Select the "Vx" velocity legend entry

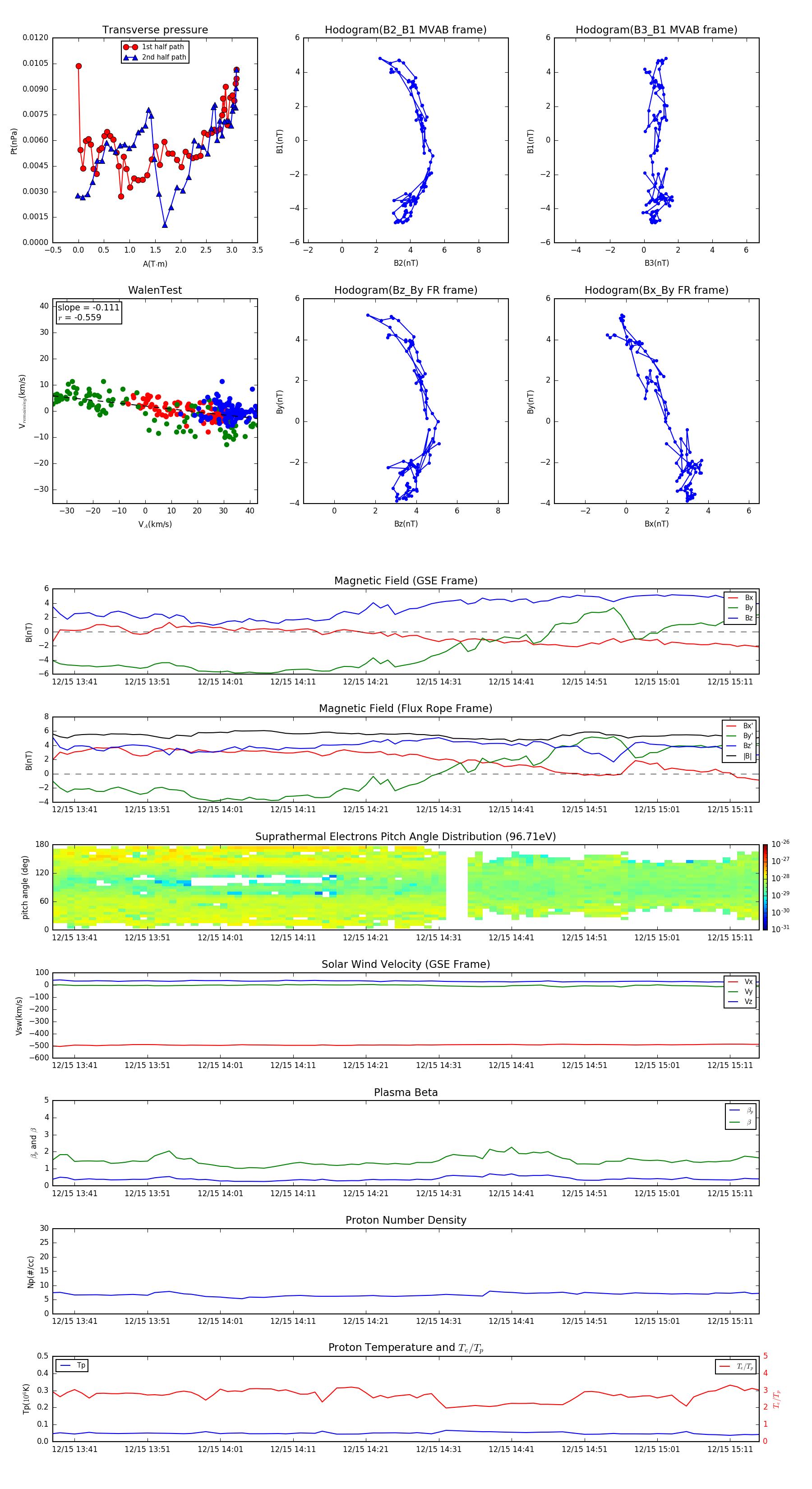740,982
